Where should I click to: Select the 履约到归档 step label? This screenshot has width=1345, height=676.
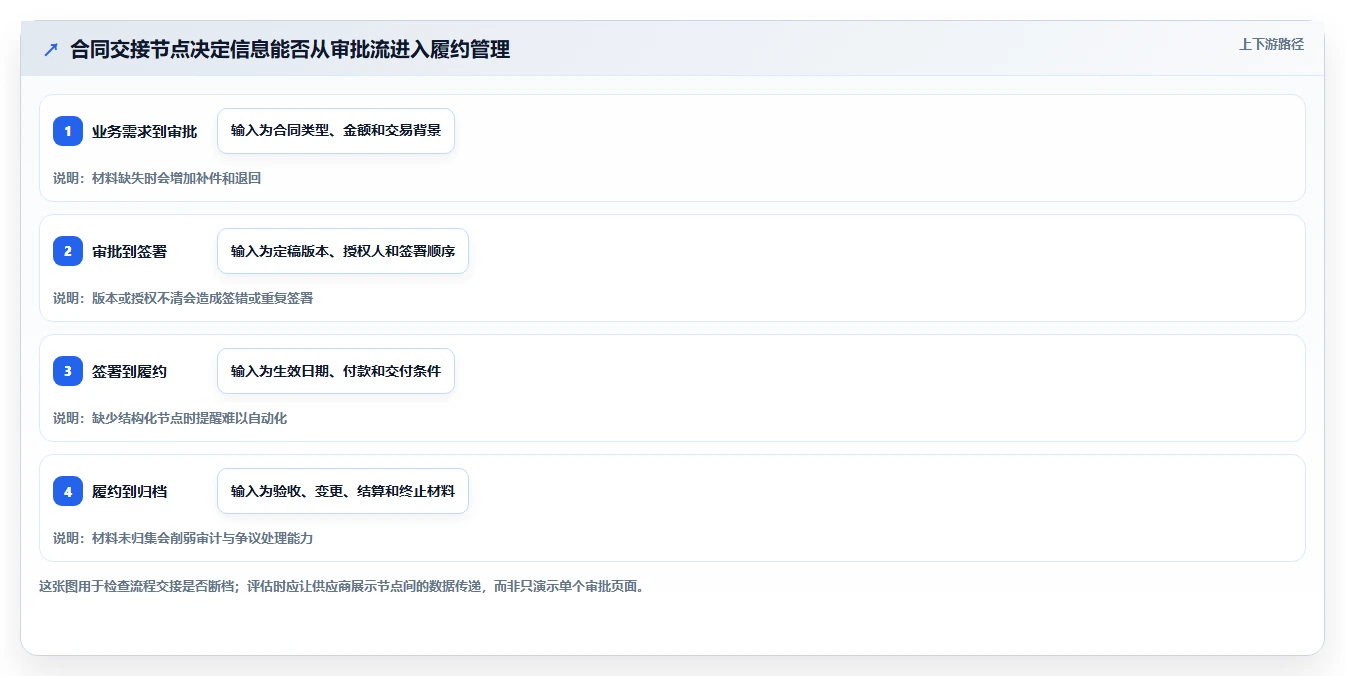click(x=130, y=491)
